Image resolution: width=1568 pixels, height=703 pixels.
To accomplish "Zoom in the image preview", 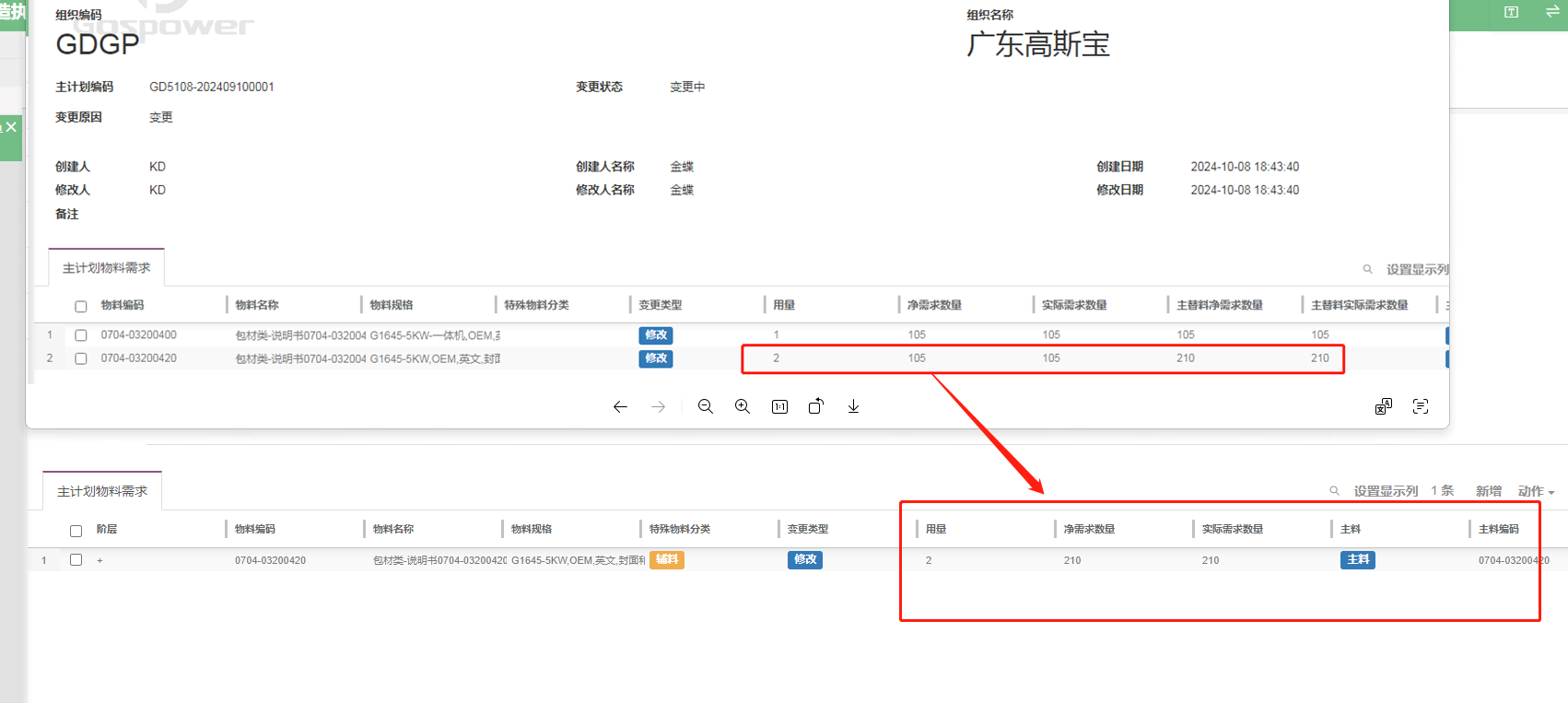I will click(x=743, y=406).
